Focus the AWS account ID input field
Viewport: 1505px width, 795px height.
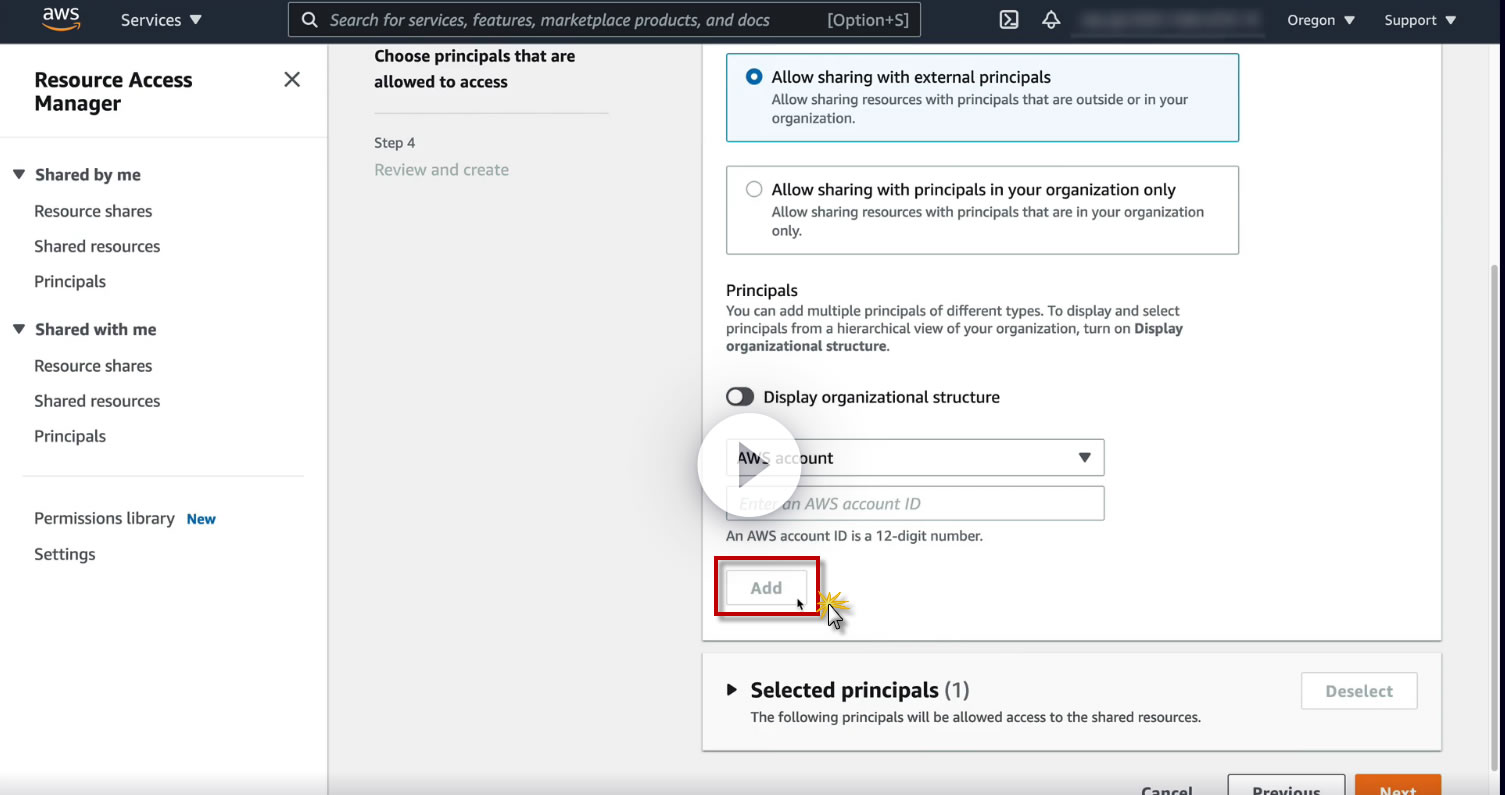pos(915,503)
